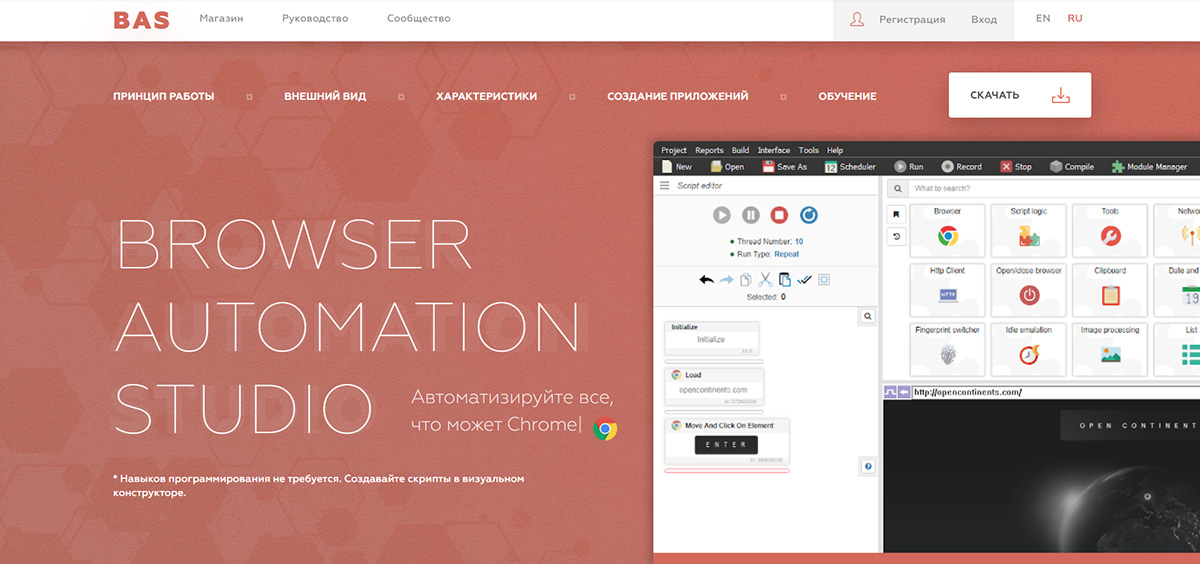1200x564 pixels.
Task: Click the history icon in actions sidebar
Action: (x=896, y=236)
